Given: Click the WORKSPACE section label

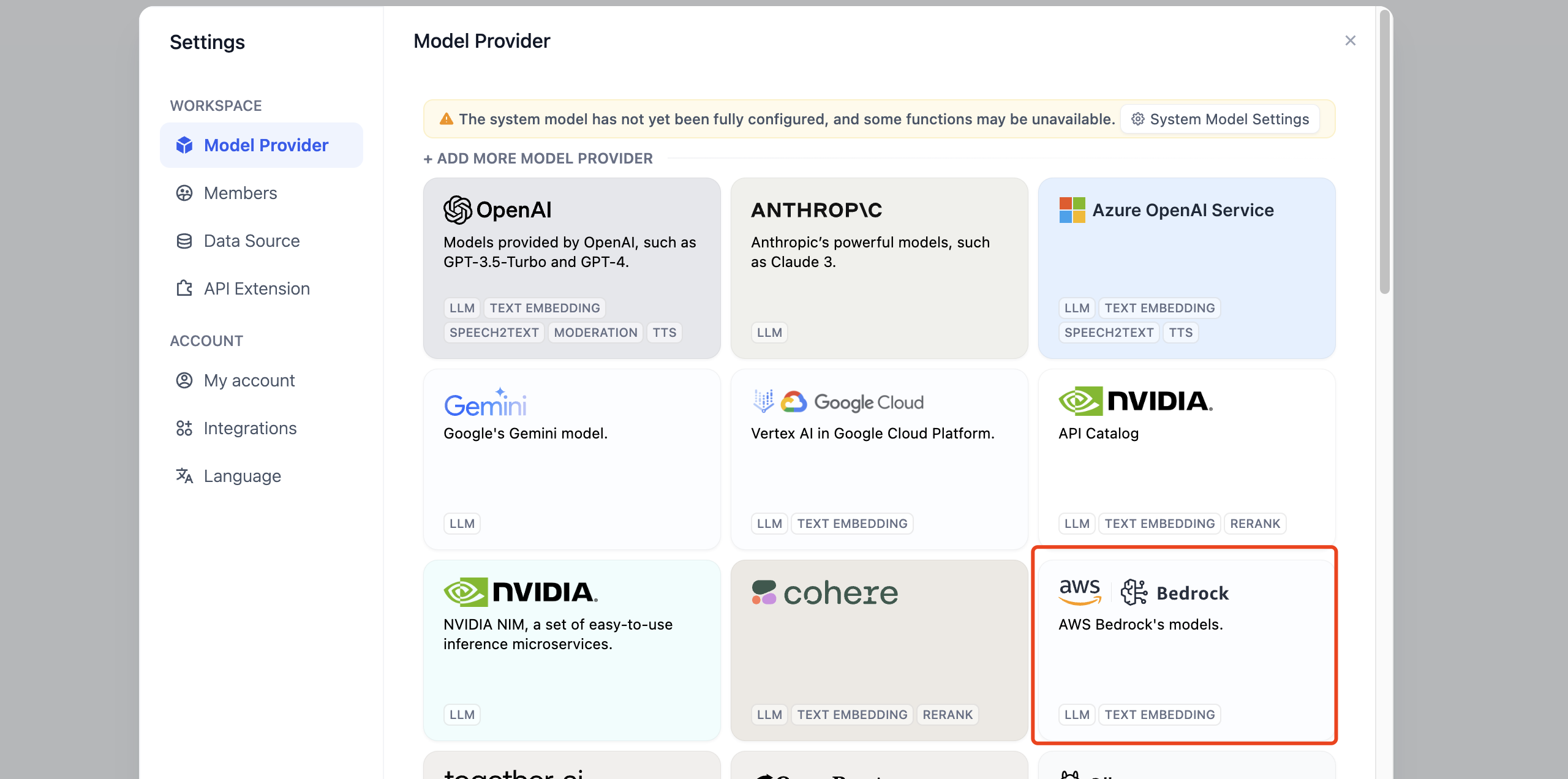Looking at the screenshot, I should (216, 106).
